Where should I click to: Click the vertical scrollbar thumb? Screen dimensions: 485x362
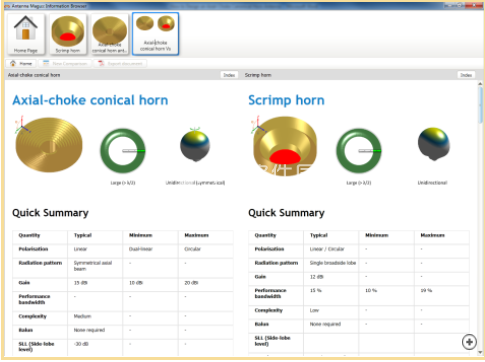pyautogui.click(x=480, y=105)
